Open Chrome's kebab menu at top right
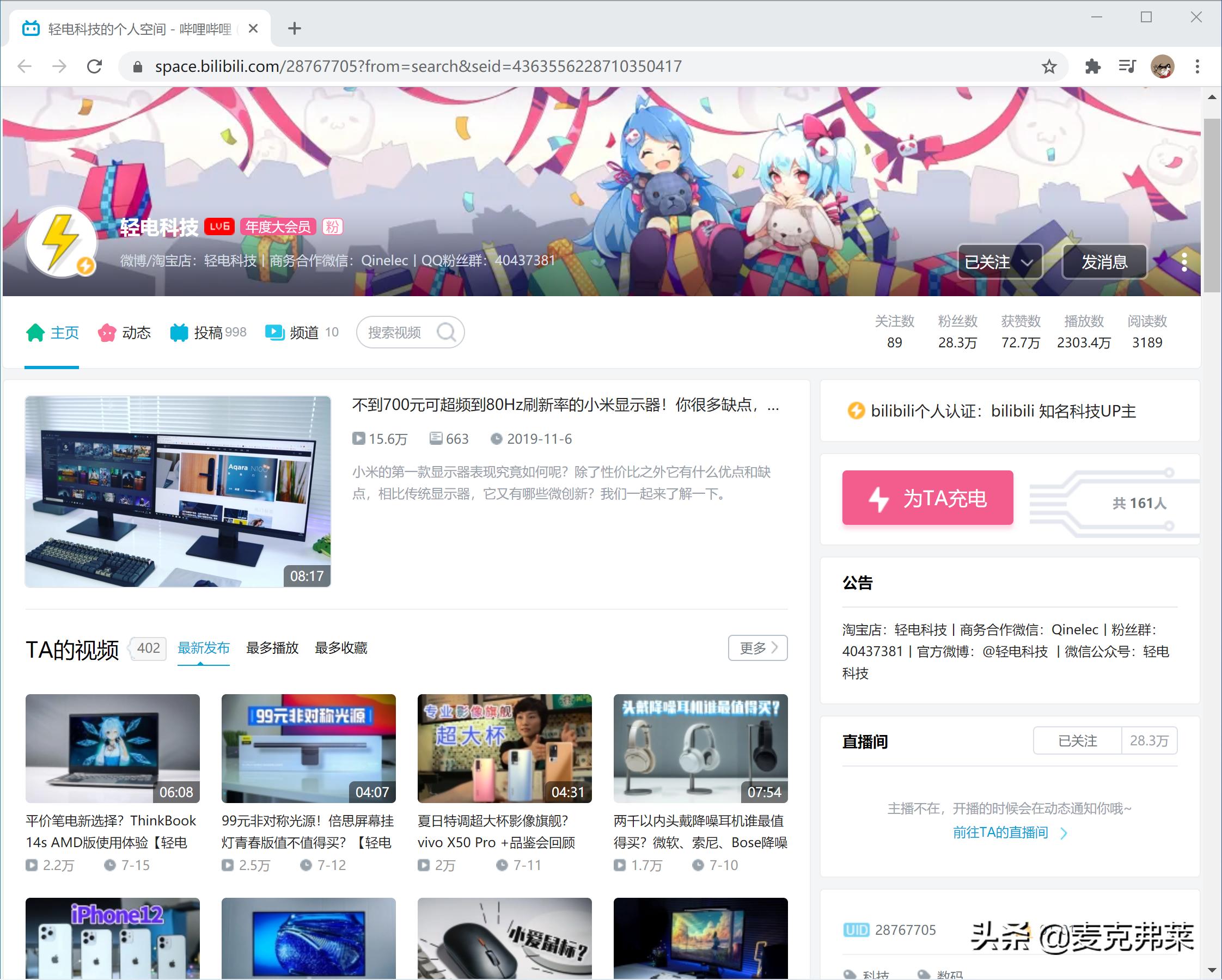1222x980 pixels. (x=1197, y=66)
